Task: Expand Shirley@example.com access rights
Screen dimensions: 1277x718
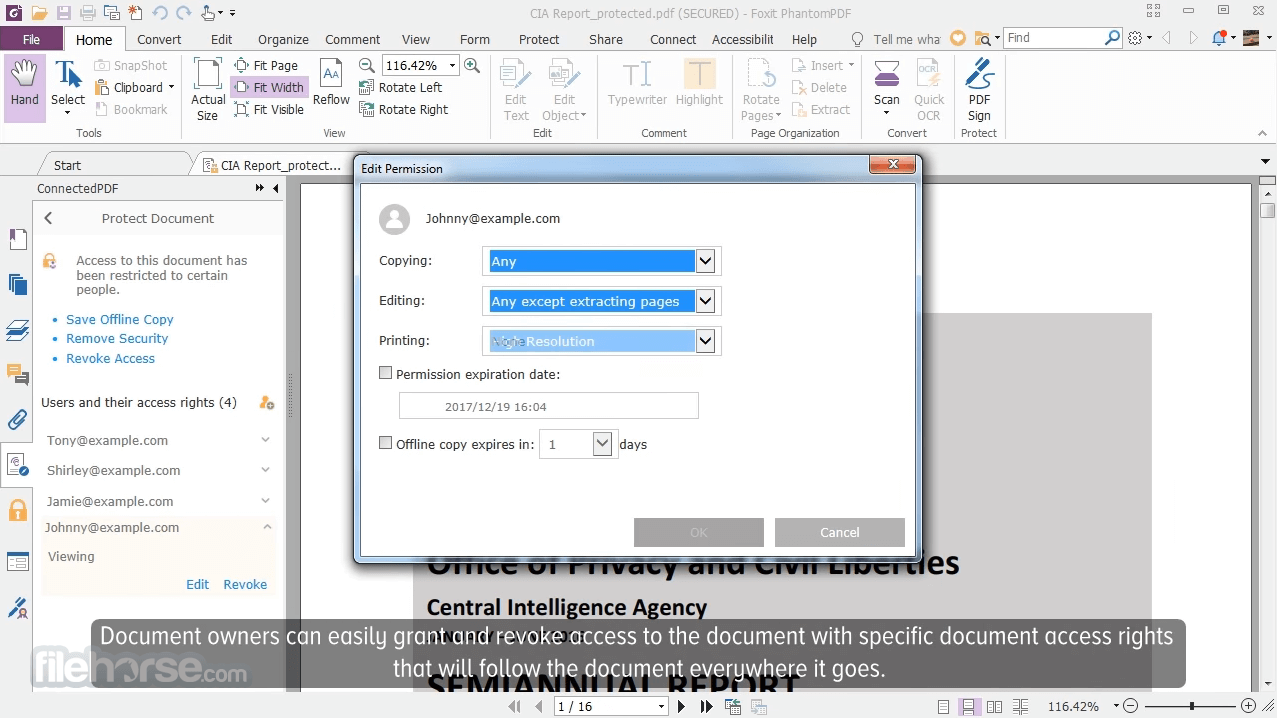Action: tap(266, 470)
